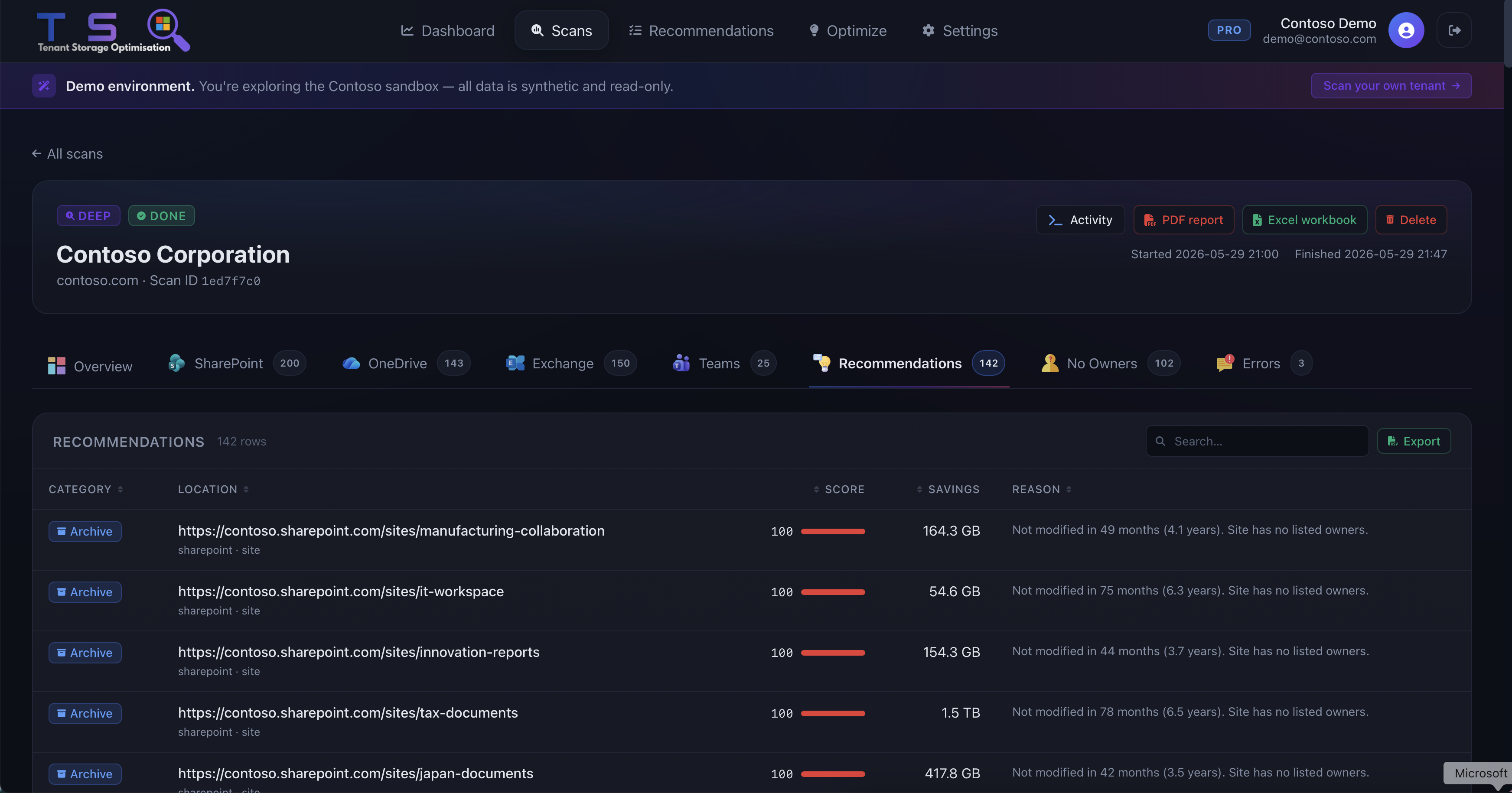Click the score bar for innovation-reports
Viewport: 1512px width, 793px height.
833,653
